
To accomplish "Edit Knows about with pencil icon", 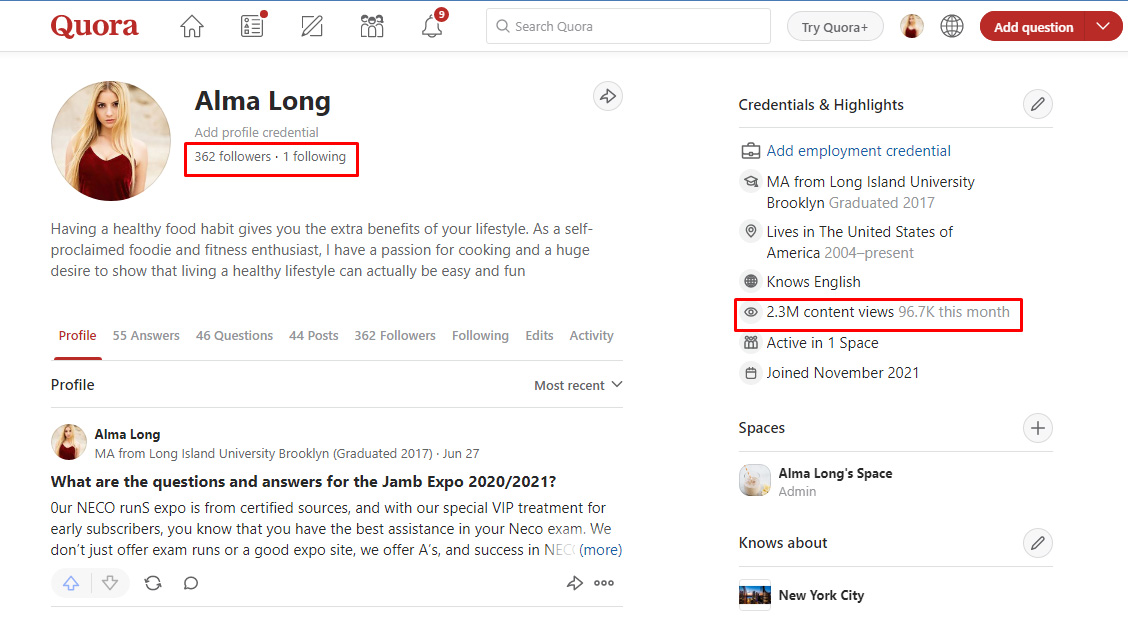I will (x=1037, y=543).
